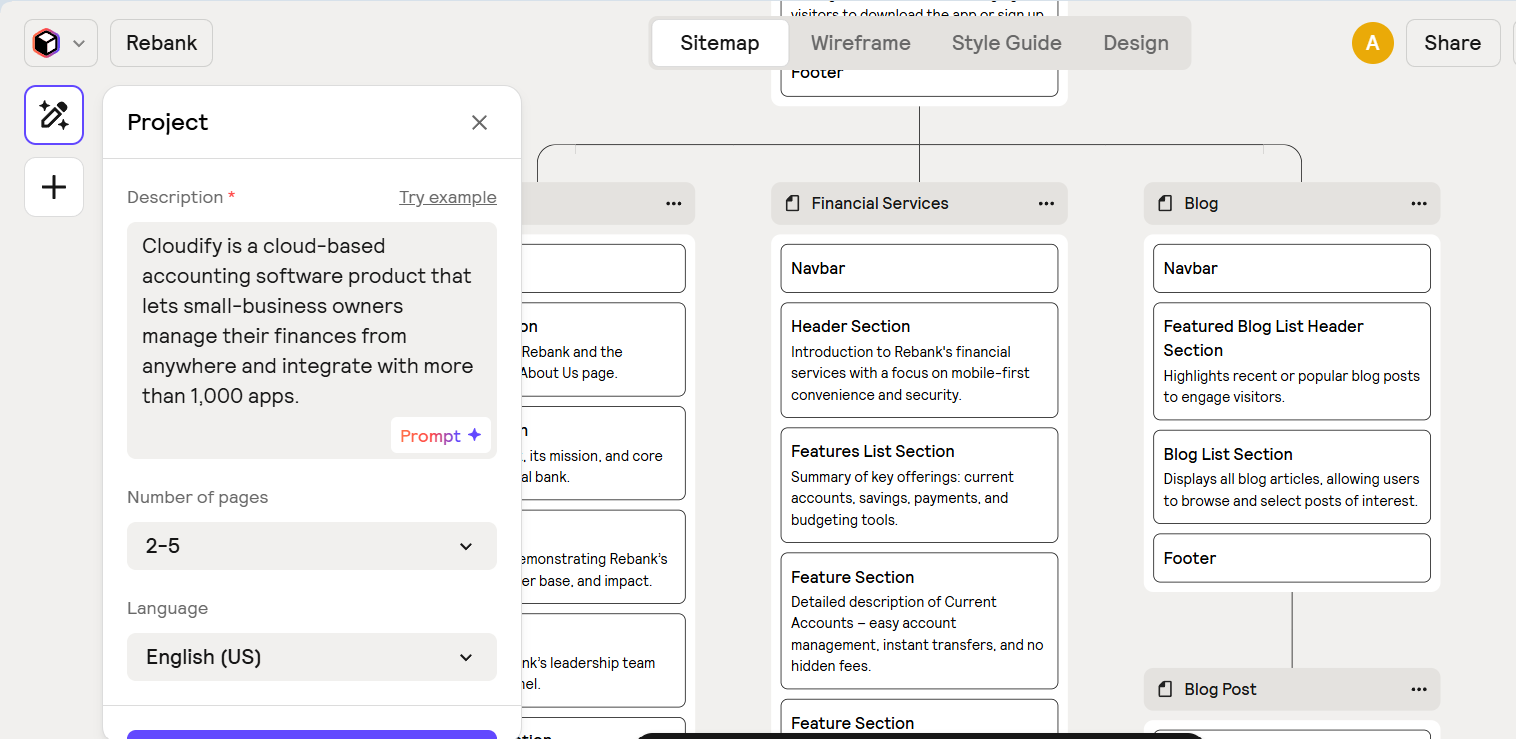Open the Relume logo dropdown menu
The width and height of the screenshot is (1516, 739).
point(60,43)
